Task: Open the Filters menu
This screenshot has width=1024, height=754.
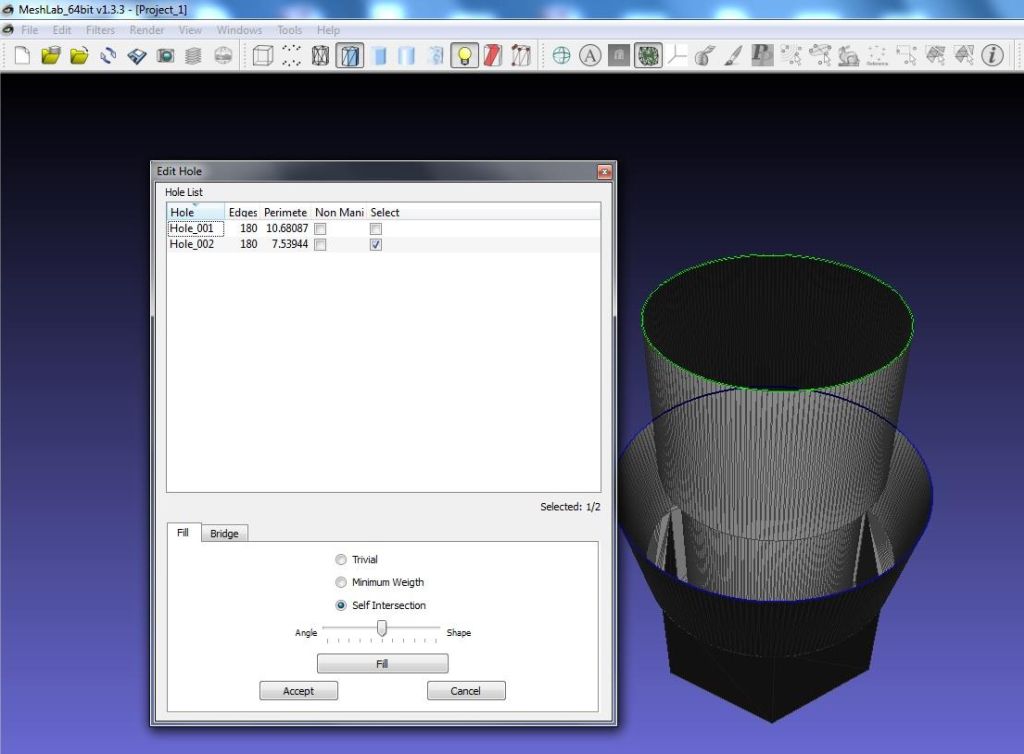Action: click(100, 30)
